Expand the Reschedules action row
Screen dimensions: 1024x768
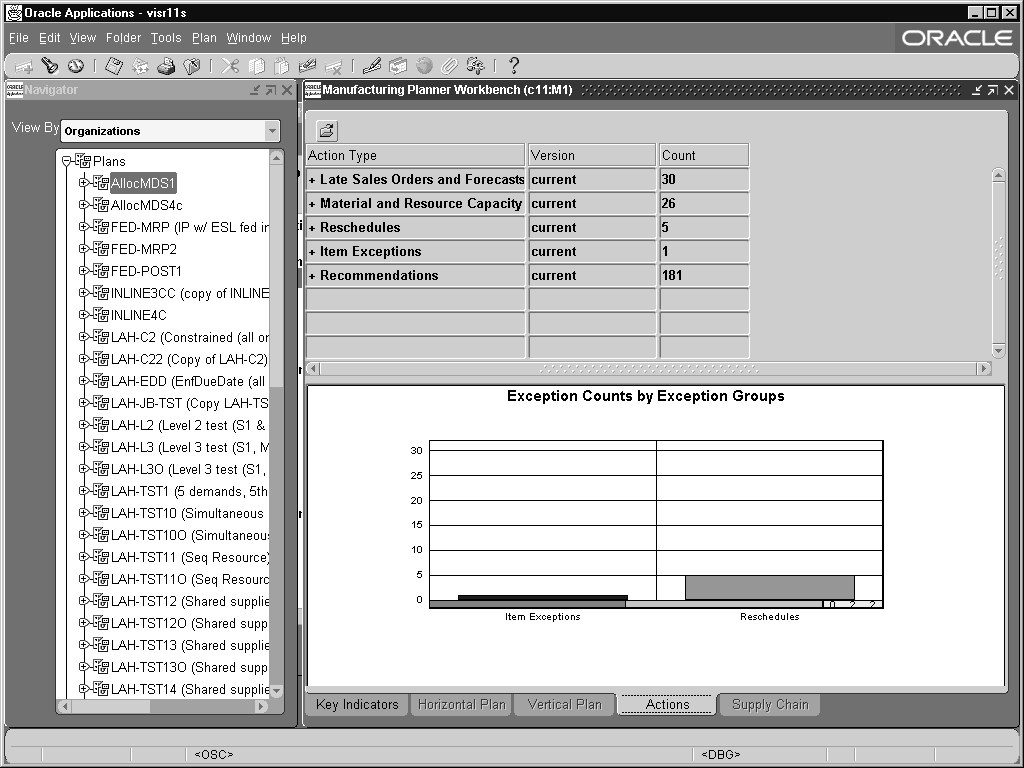tap(312, 229)
